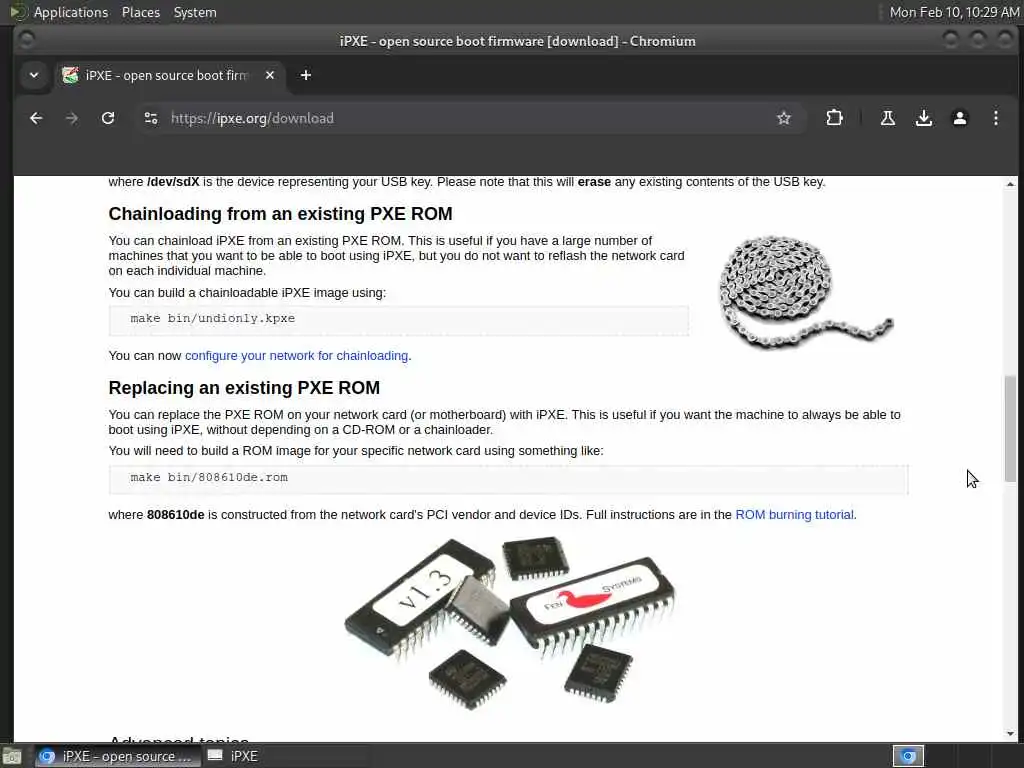Open Chromium three-dot menu
1024x768 pixels.
click(995, 118)
